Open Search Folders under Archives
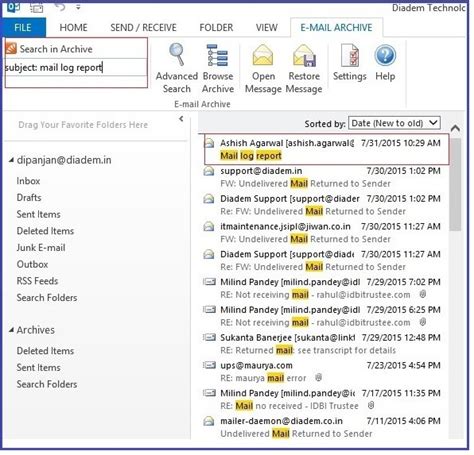 (47, 384)
